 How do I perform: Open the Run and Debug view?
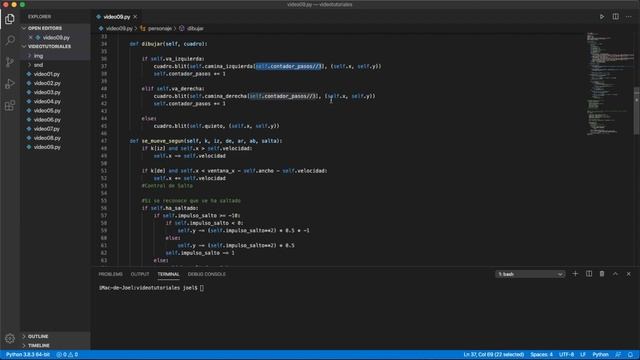tap(10, 84)
